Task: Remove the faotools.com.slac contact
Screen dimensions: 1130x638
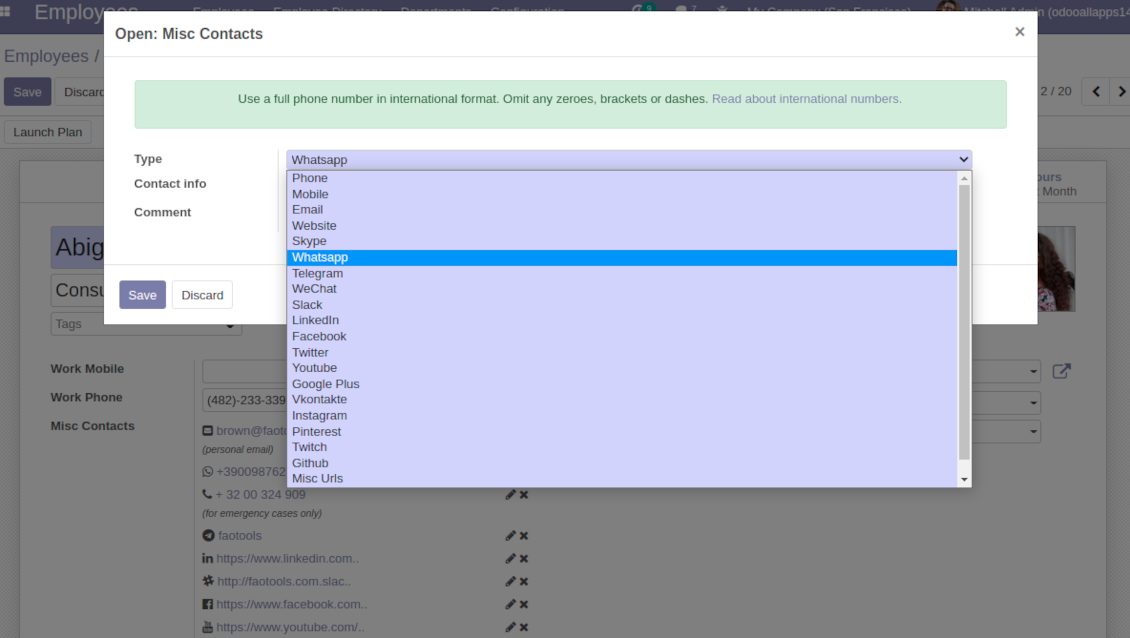Action: pyautogui.click(x=524, y=582)
